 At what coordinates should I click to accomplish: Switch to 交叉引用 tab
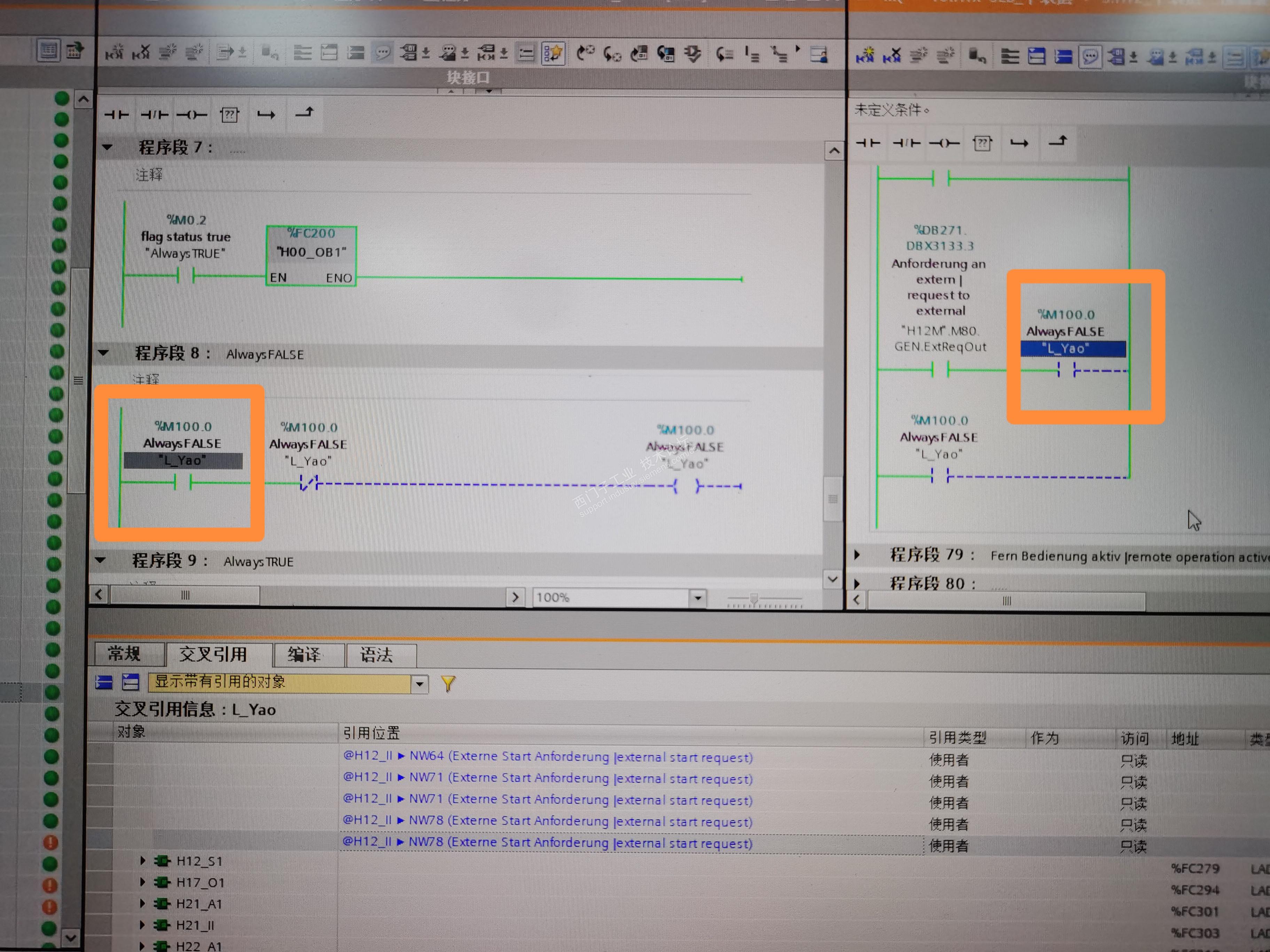pyautogui.click(x=213, y=654)
